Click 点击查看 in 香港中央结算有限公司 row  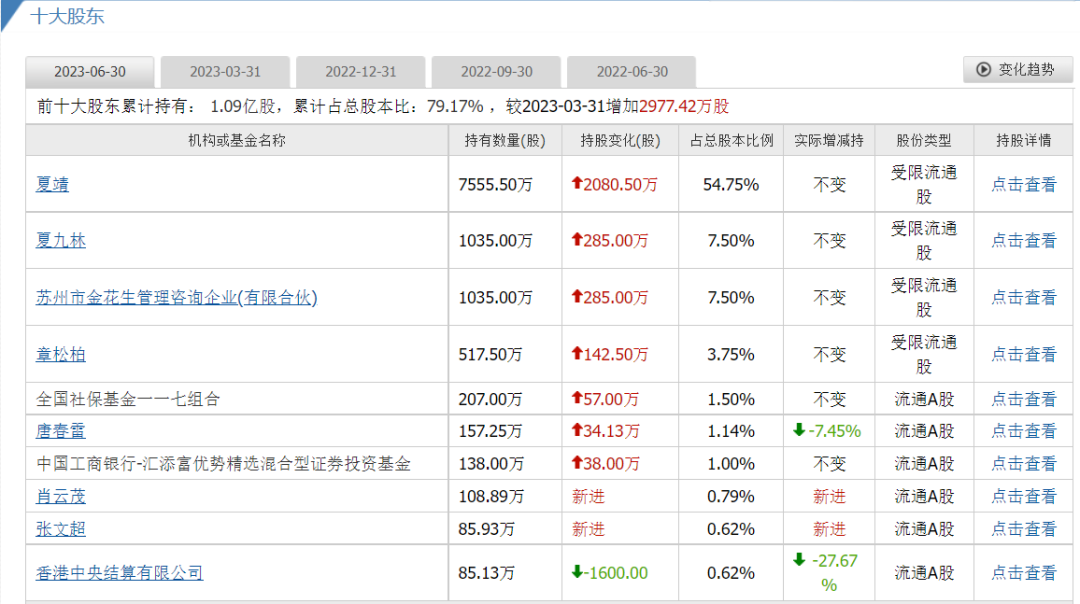(1023, 573)
